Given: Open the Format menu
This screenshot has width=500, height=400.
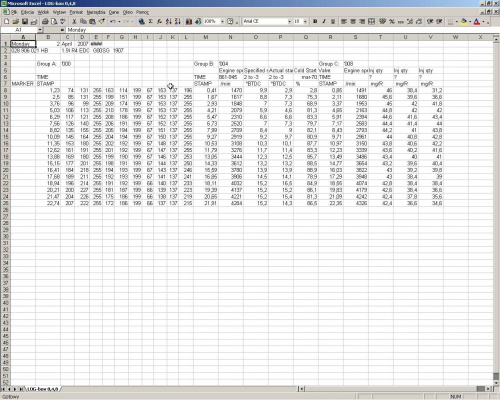Looking at the screenshot, I should [x=76, y=12].
